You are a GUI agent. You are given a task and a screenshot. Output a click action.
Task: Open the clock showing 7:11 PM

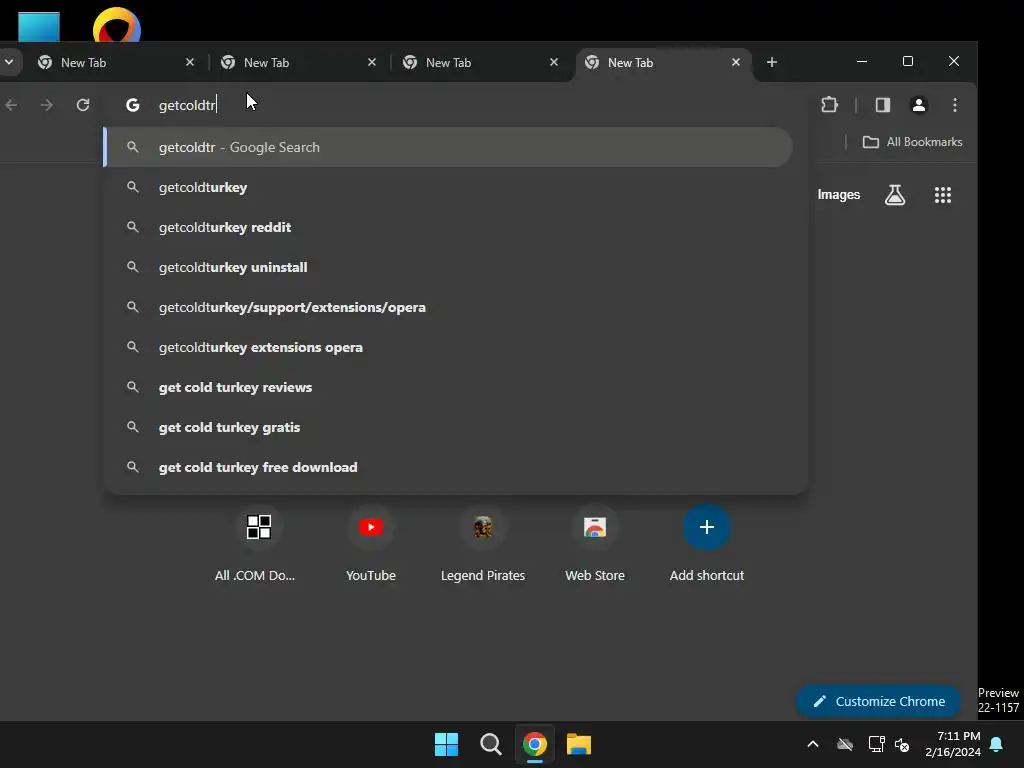[953, 744]
